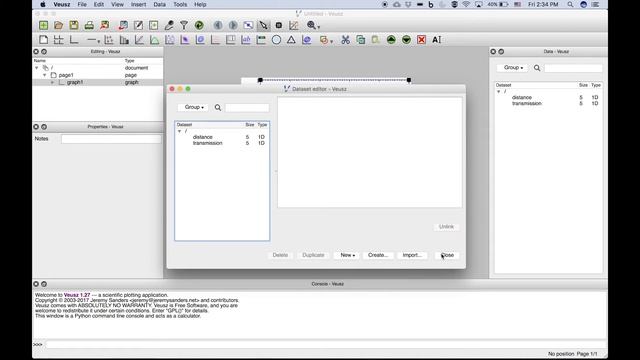The image size is (640, 360).
Task: Move selected widget up with green arrow
Action: [391, 40]
